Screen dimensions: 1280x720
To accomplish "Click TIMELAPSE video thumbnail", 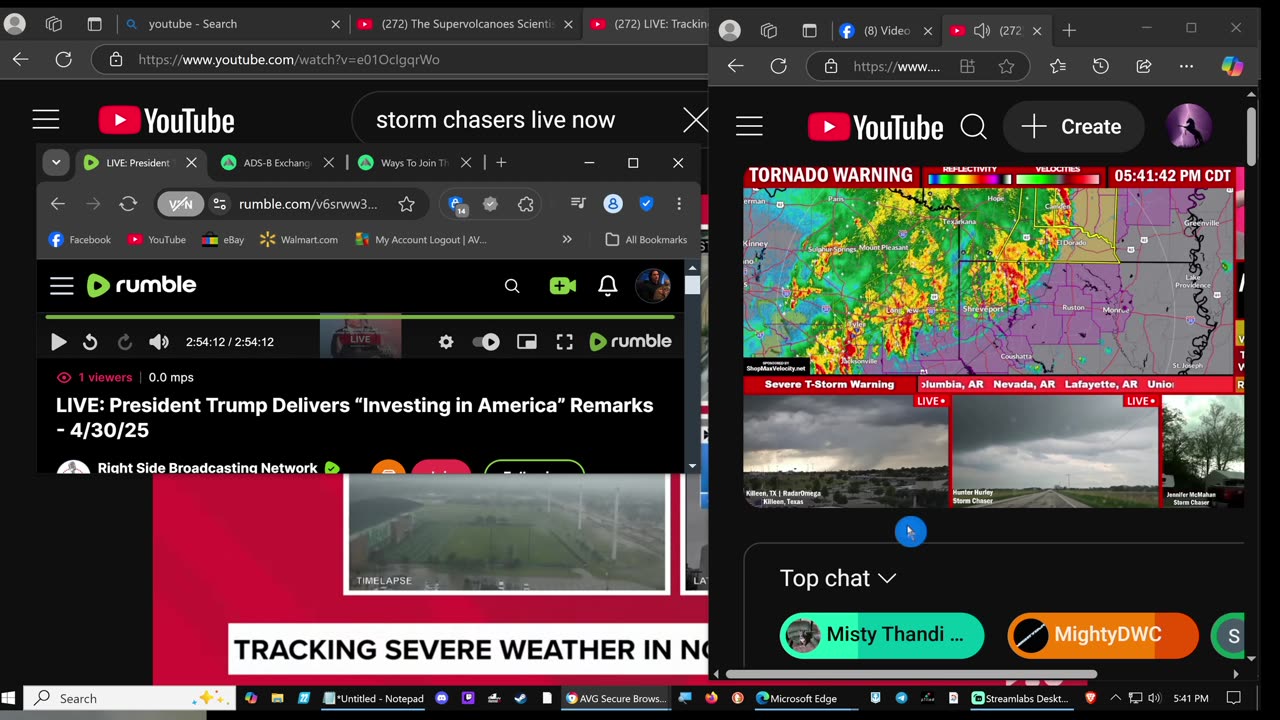I will [507, 533].
